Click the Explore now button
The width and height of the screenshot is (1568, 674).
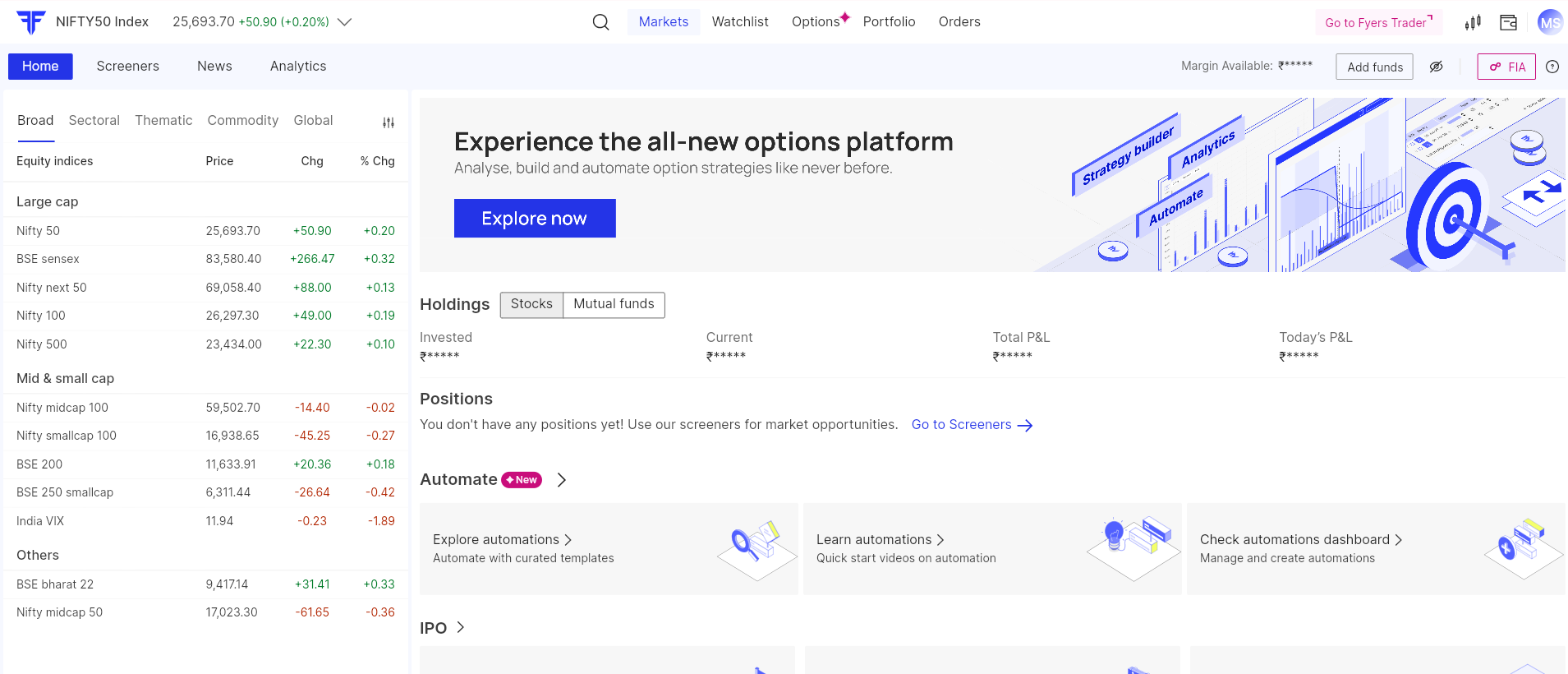tap(534, 219)
